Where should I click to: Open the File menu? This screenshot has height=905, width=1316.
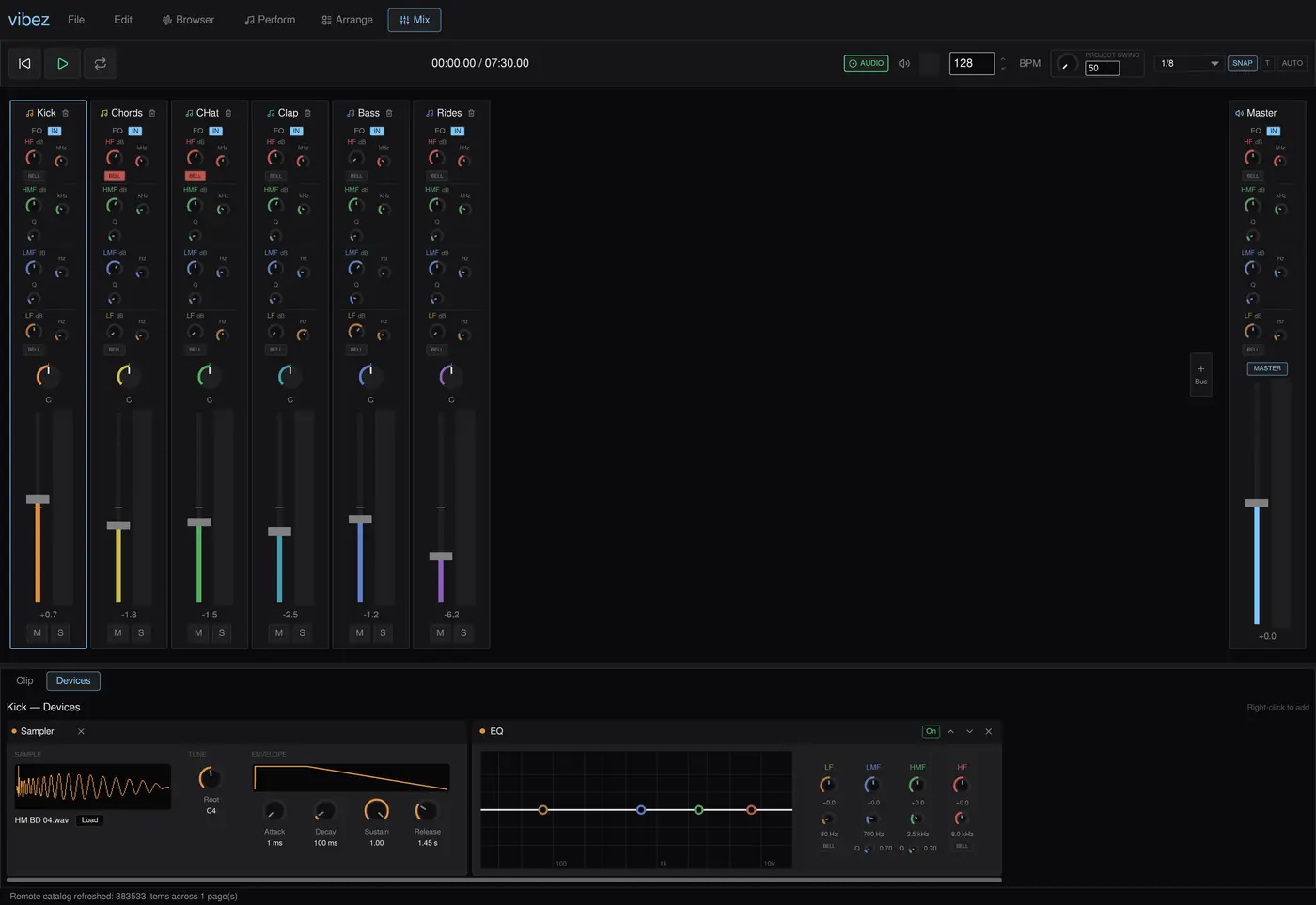pyautogui.click(x=76, y=20)
